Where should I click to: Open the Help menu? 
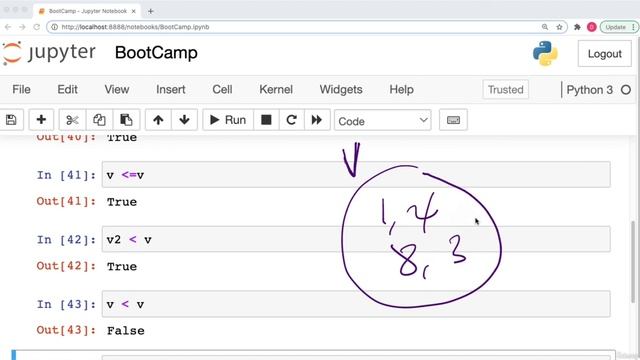(x=401, y=89)
